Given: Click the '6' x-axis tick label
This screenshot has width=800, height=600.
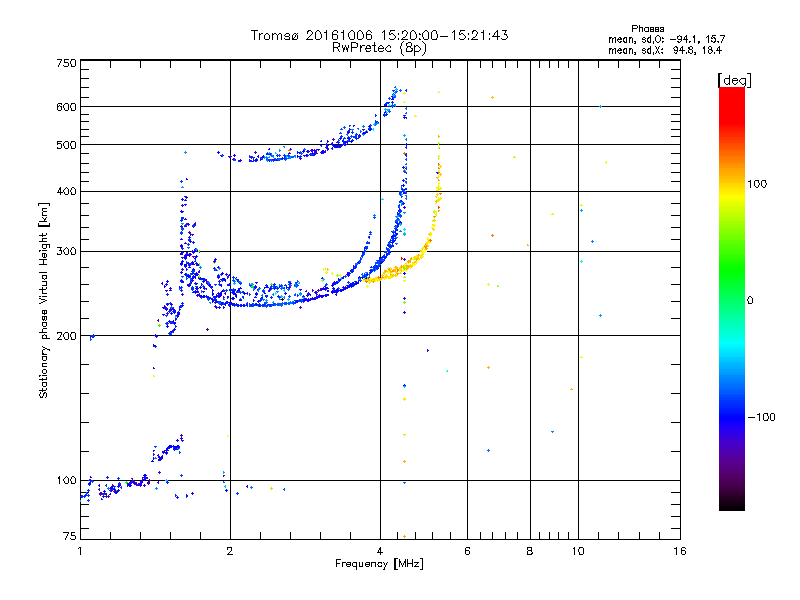Looking at the screenshot, I should pyautogui.click(x=467, y=551).
